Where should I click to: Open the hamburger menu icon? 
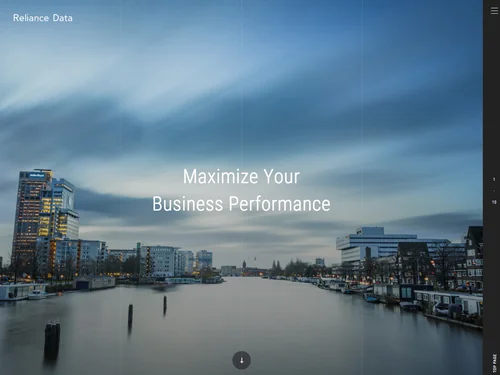pyautogui.click(x=494, y=11)
